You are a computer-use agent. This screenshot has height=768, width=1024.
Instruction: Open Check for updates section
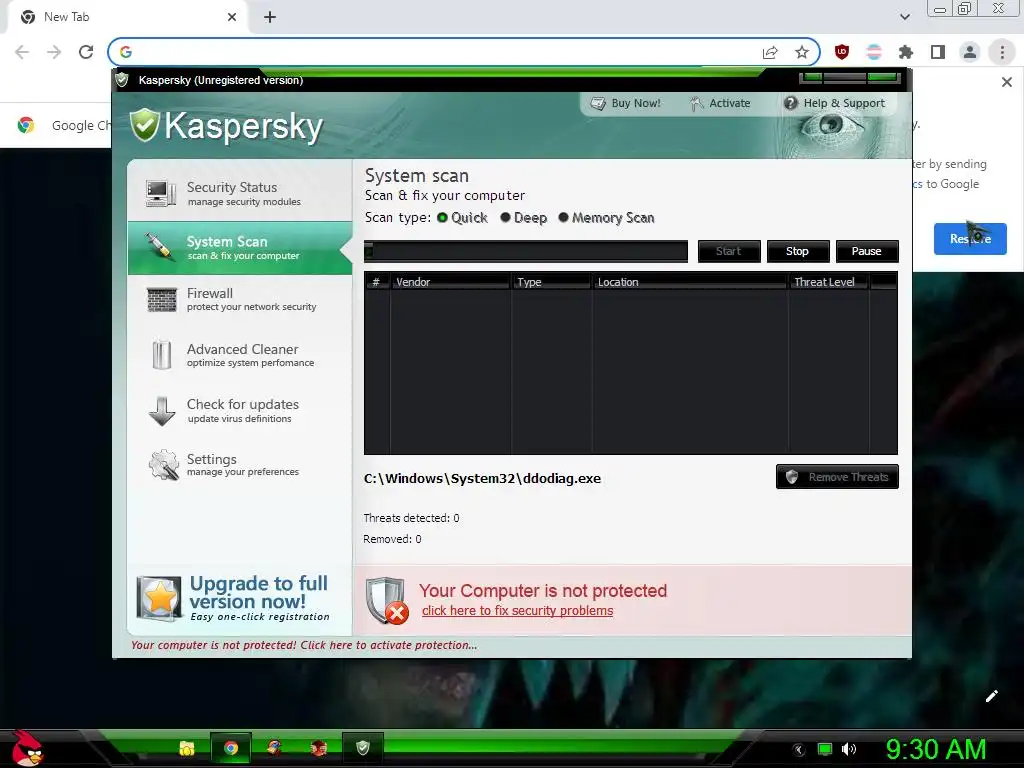tap(240, 411)
